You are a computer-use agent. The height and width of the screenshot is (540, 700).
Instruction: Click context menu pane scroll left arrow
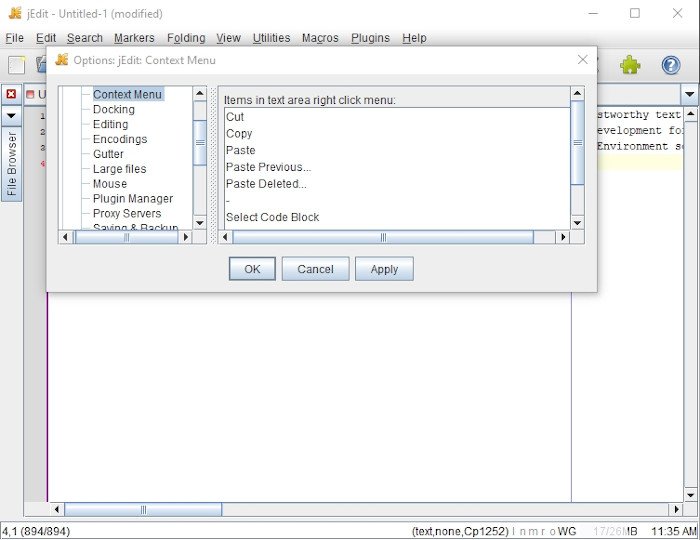(x=225, y=237)
